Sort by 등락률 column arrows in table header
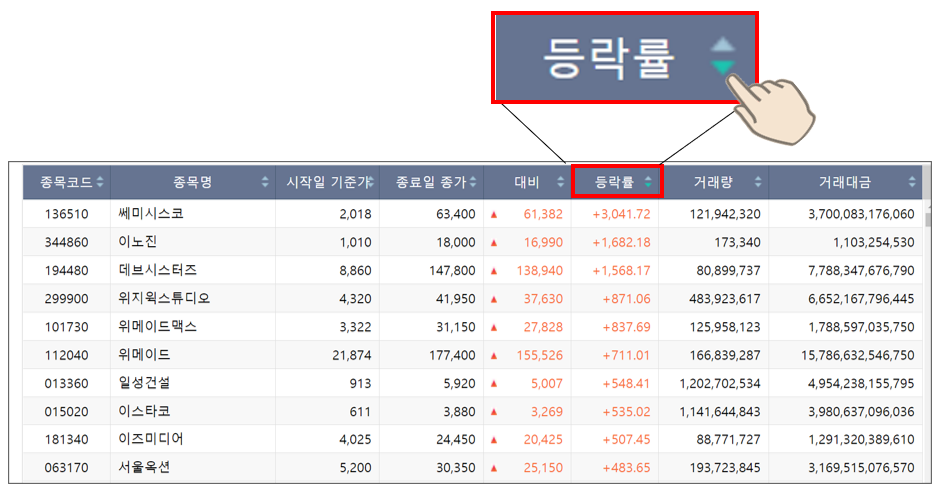 pyautogui.click(x=648, y=182)
